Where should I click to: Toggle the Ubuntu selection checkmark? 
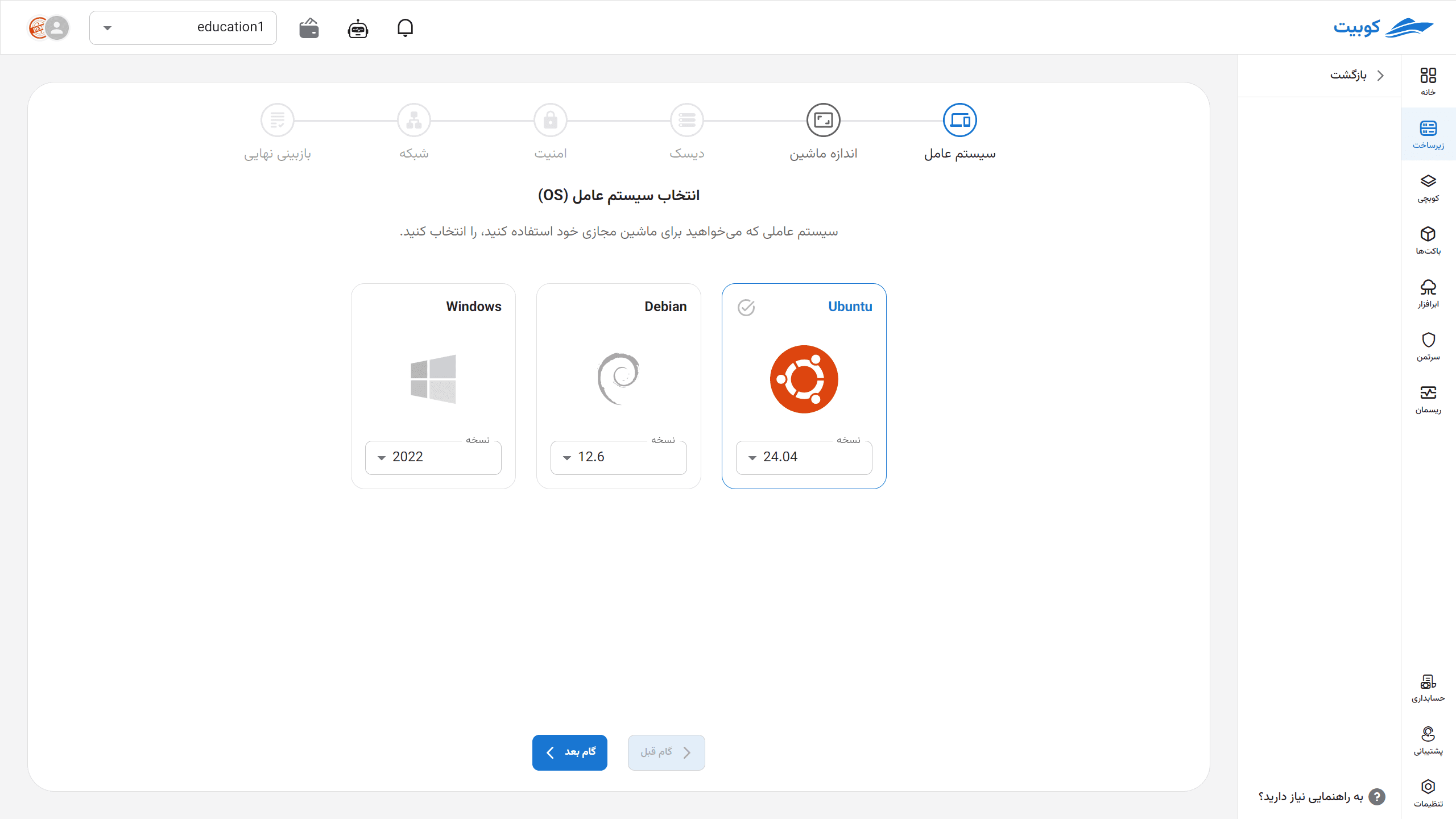click(746, 307)
